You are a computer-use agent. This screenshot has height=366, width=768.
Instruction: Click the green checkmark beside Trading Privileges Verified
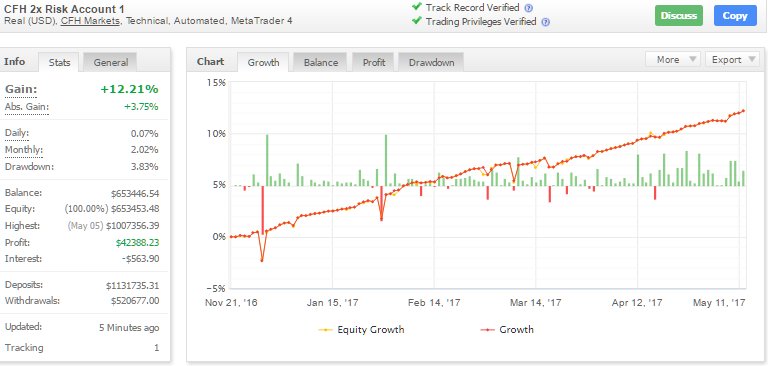click(x=417, y=21)
